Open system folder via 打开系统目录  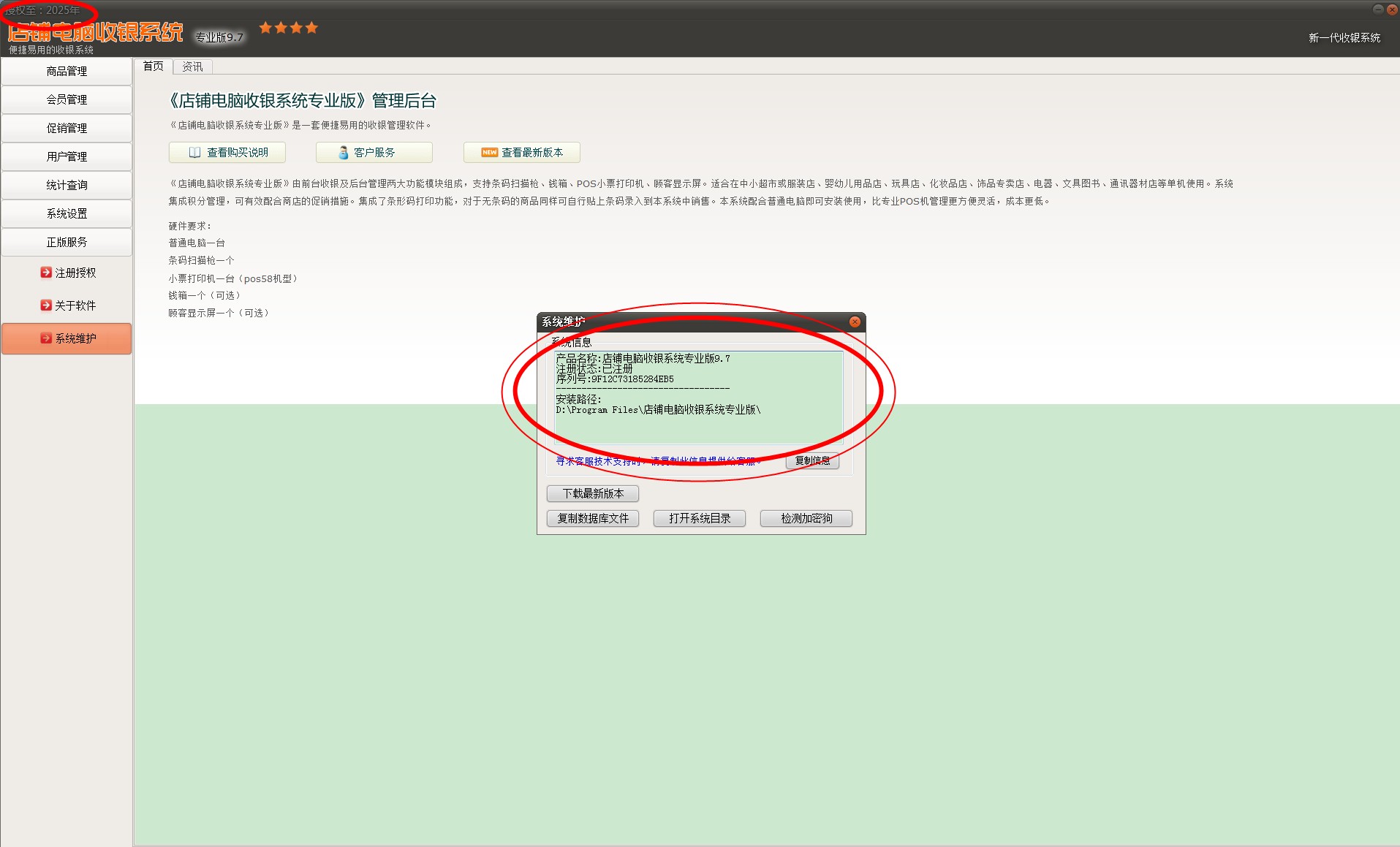click(700, 519)
